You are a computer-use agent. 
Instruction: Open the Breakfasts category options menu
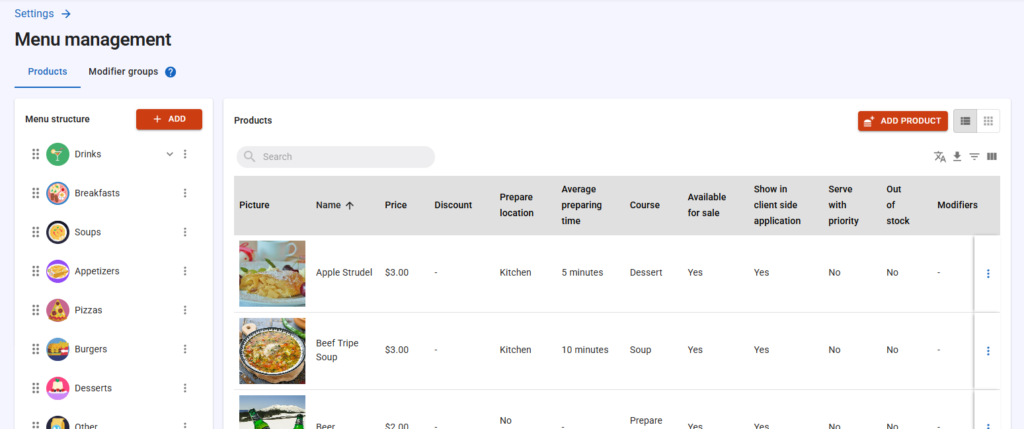coord(185,193)
